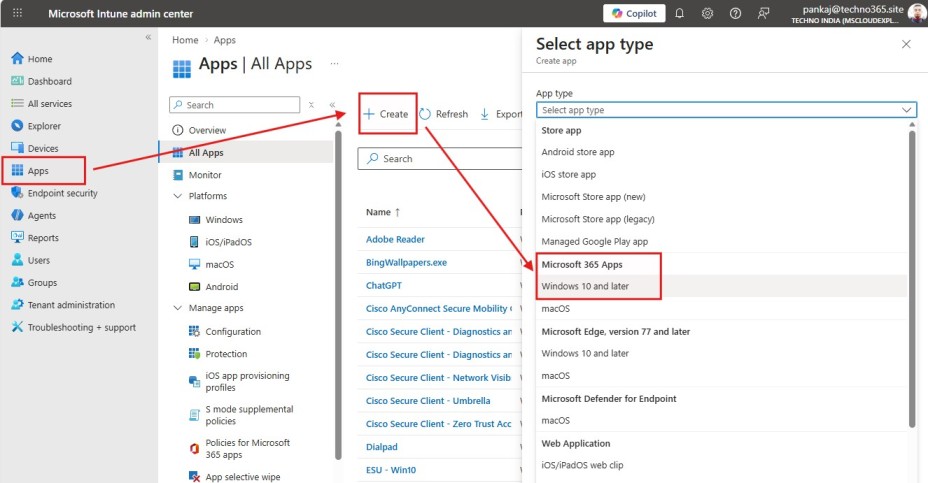Image resolution: width=928 pixels, height=483 pixels.
Task: Close the Select app type panel
Action: point(906,44)
